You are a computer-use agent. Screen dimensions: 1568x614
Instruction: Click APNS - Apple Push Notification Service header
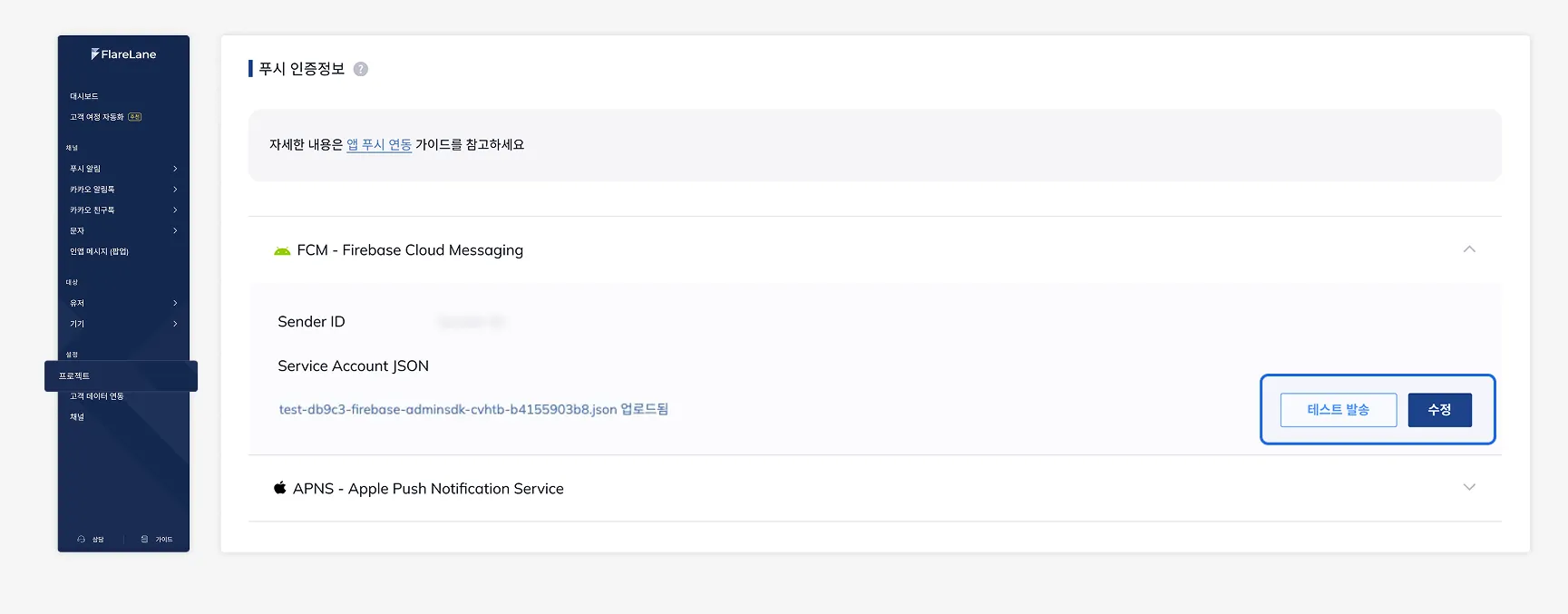[428, 489]
